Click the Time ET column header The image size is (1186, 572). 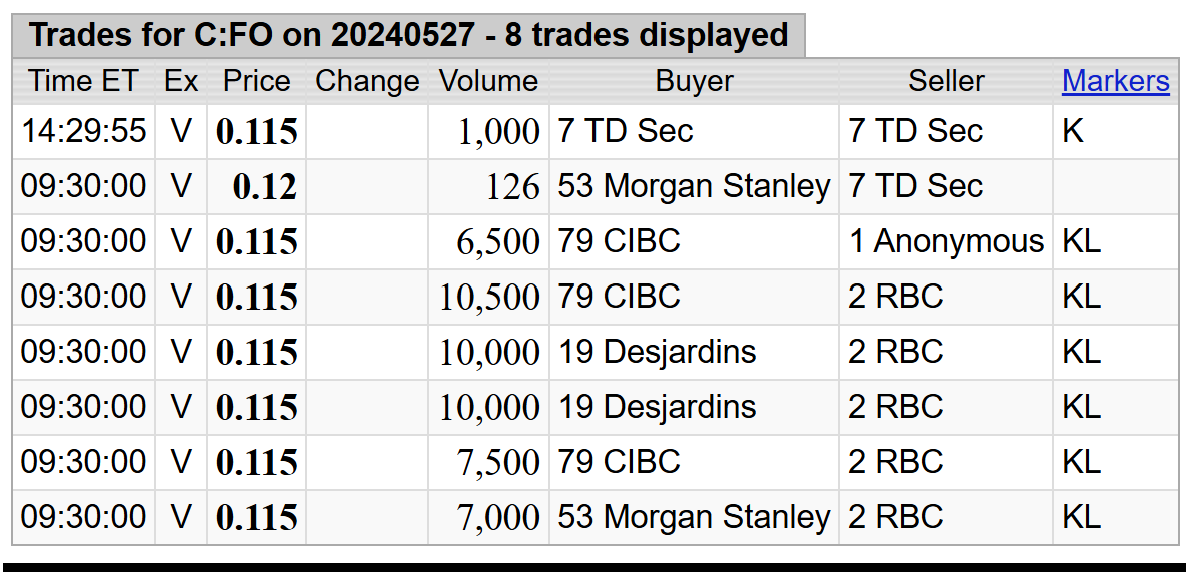coord(83,81)
